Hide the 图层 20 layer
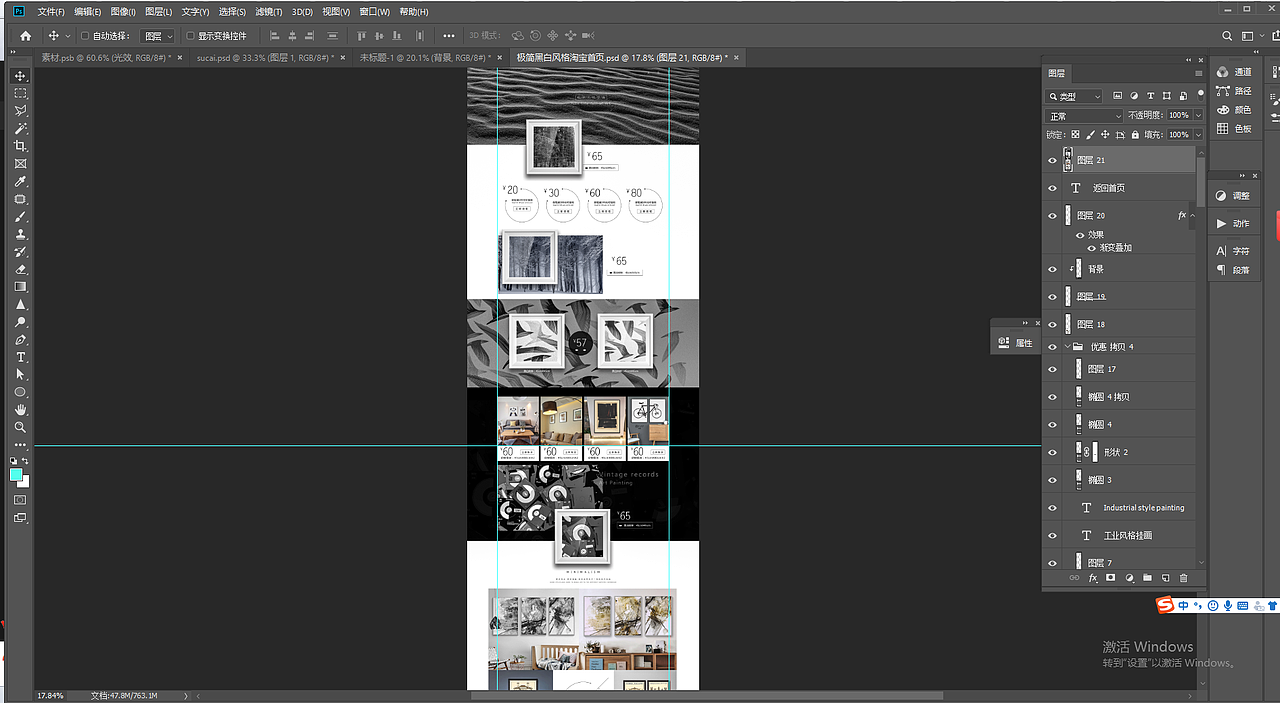The height and width of the screenshot is (703, 1280). [x=1052, y=216]
